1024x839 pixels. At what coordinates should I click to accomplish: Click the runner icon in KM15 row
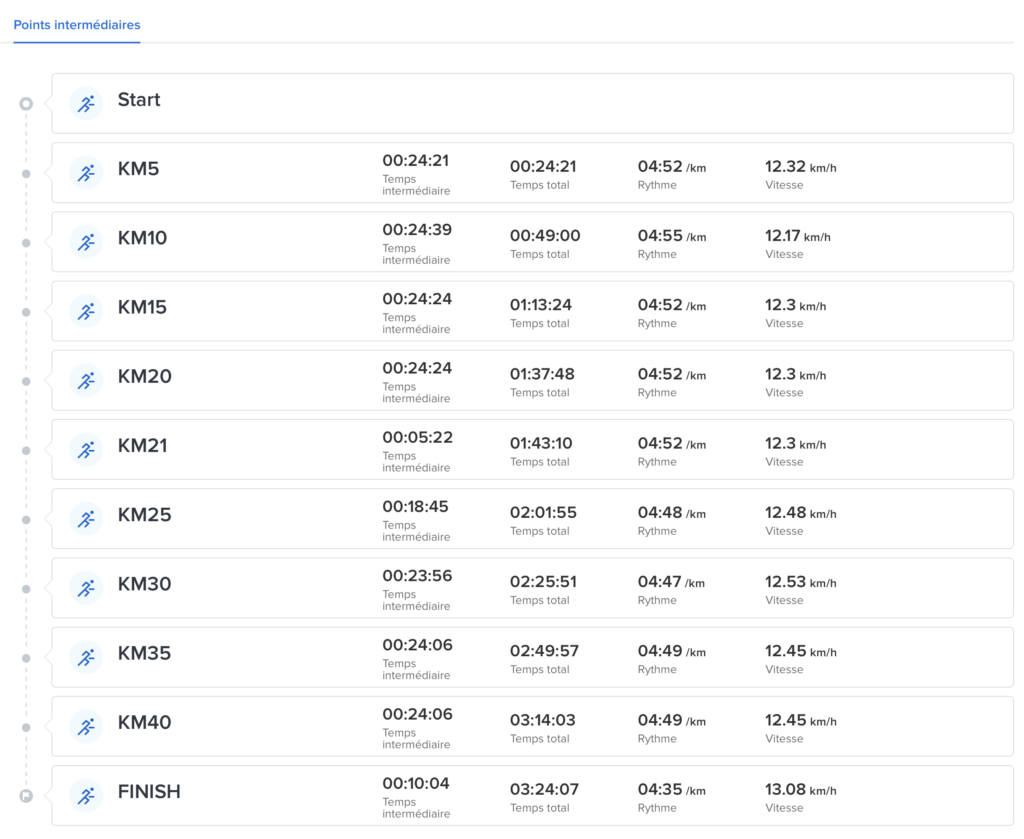86,311
